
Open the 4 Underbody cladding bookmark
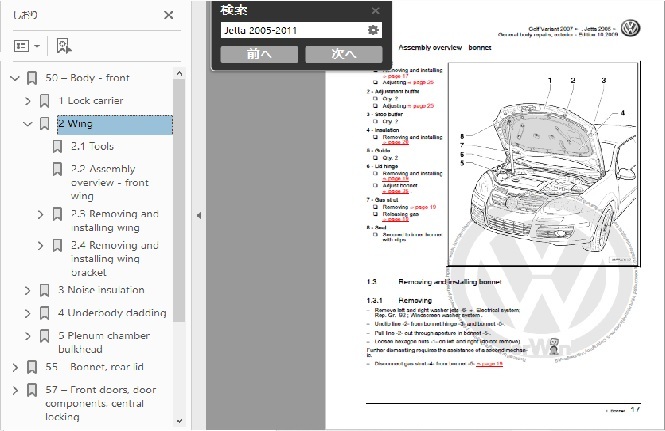click(112, 313)
